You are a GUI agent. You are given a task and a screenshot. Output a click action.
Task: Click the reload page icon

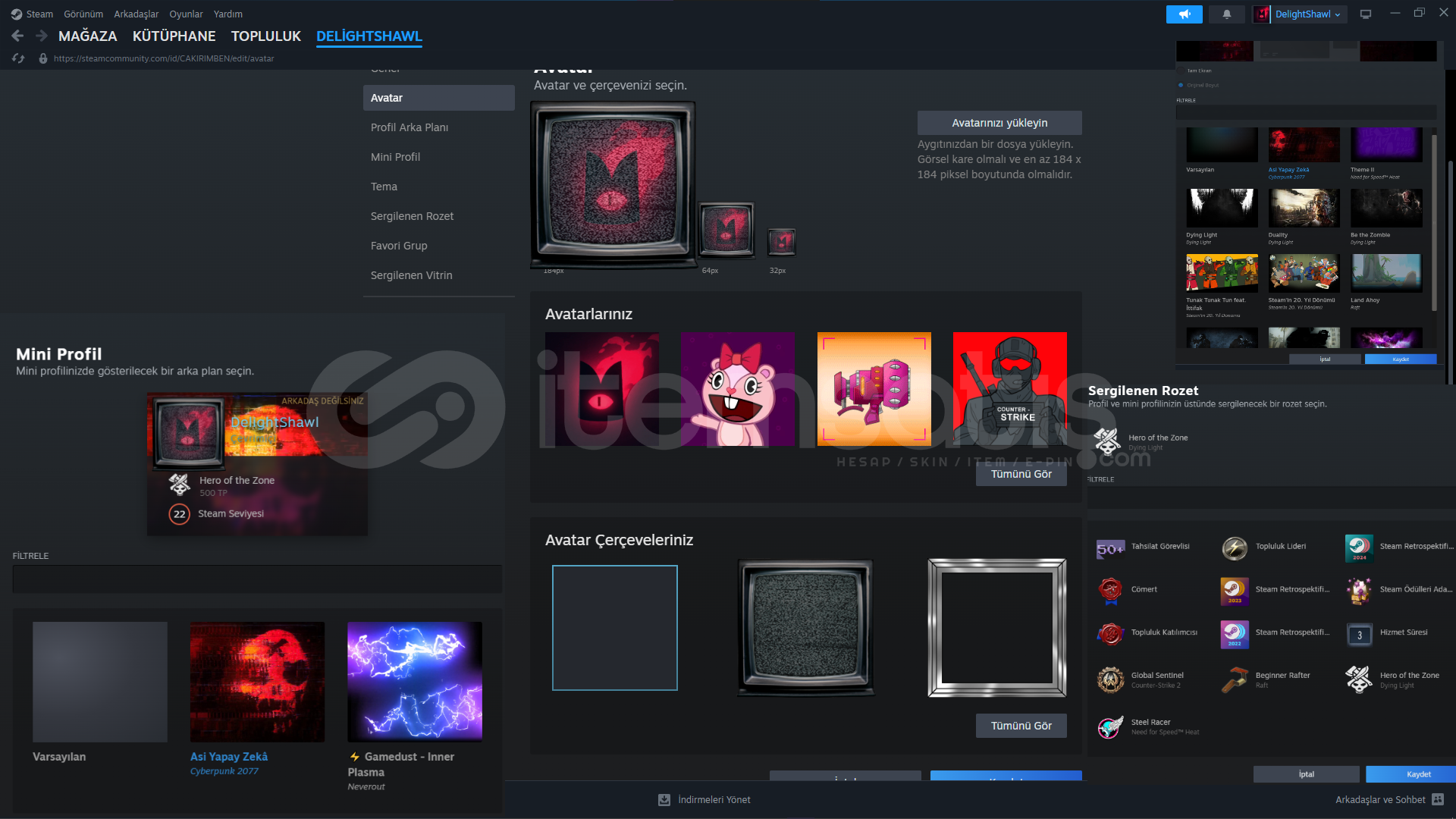18,58
